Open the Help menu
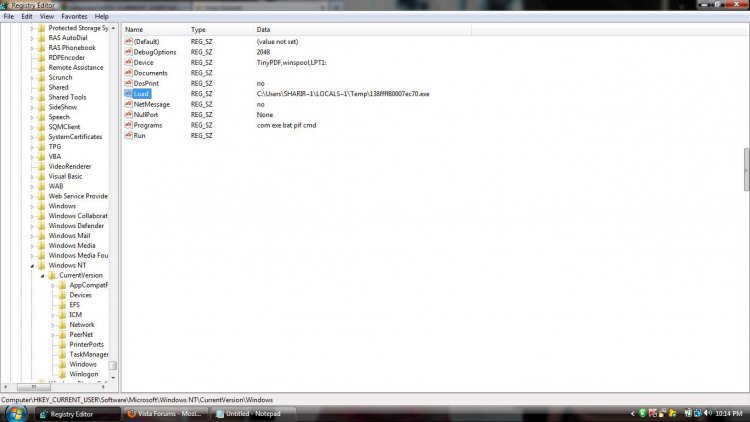This screenshot has width=750, height=422. point(101,16)
